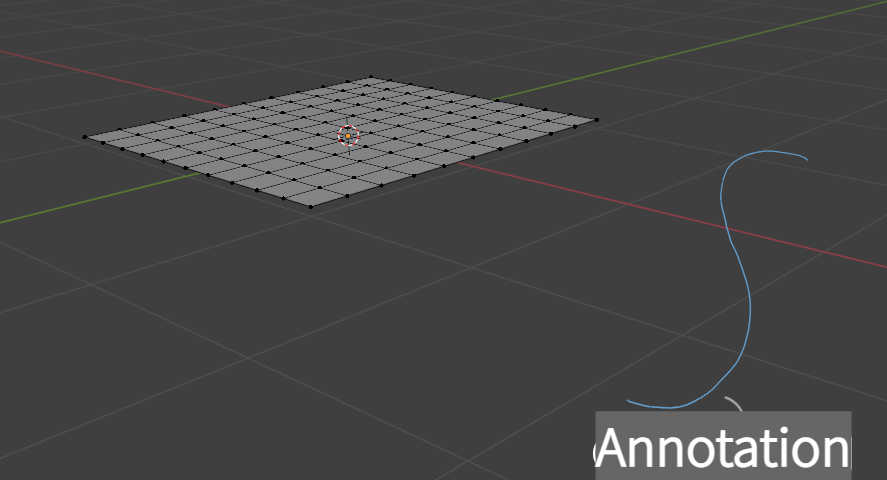Click the 3D cursor on the grid mesh
The width and height of the screenshot is (887, 480).
click(348, 136)
